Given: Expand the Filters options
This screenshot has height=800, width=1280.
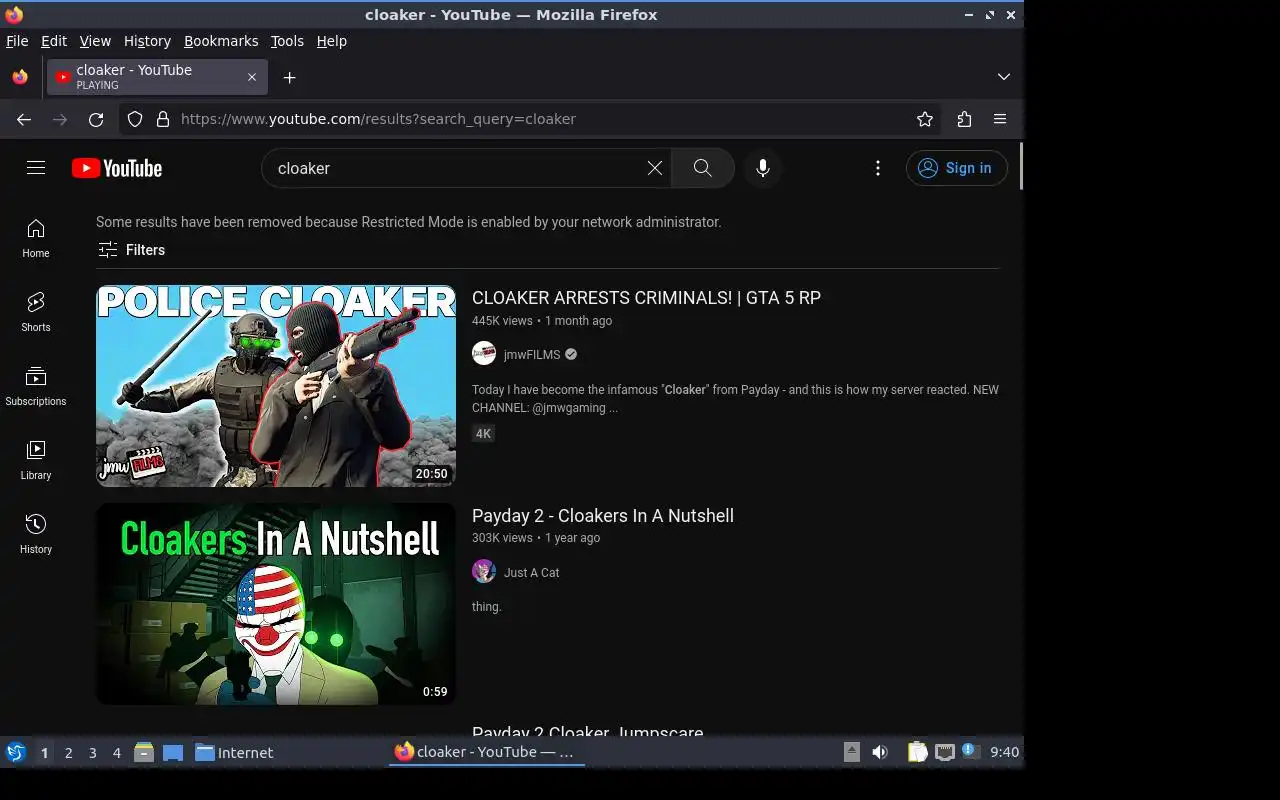Looking at the screenshot, I should point(132,250).
